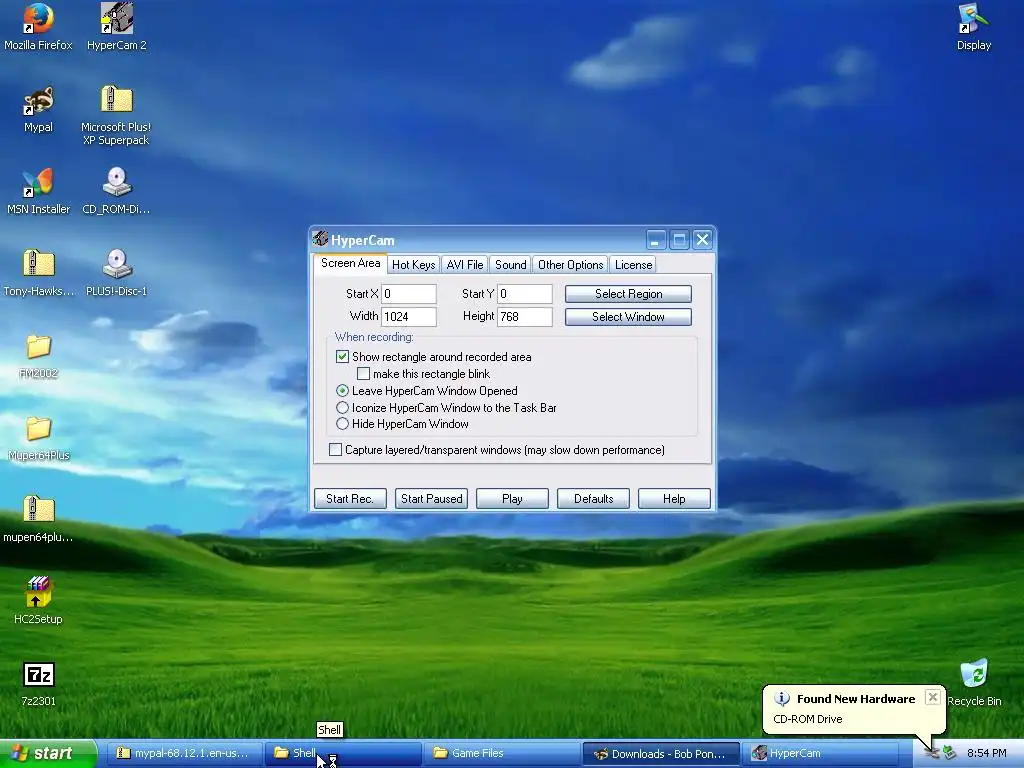The image size is (1024, 768).
Task: Switch to Shell folder taskbar button
Action: [x=343, y=754]
